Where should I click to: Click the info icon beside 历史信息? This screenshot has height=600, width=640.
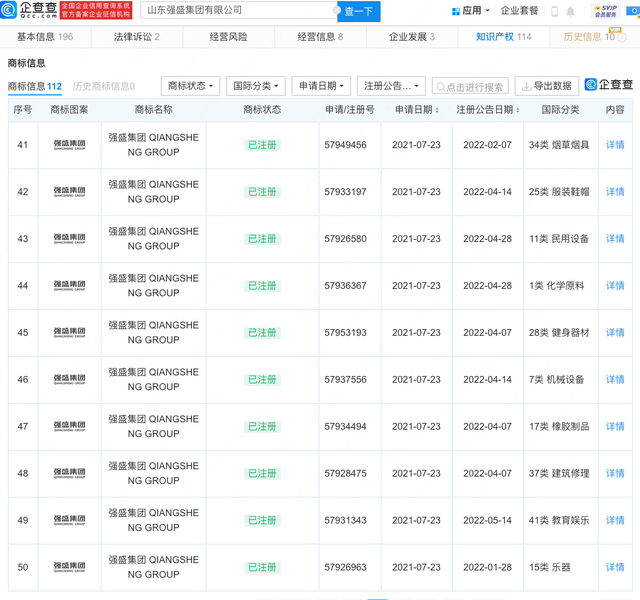[x=624, y=37]
